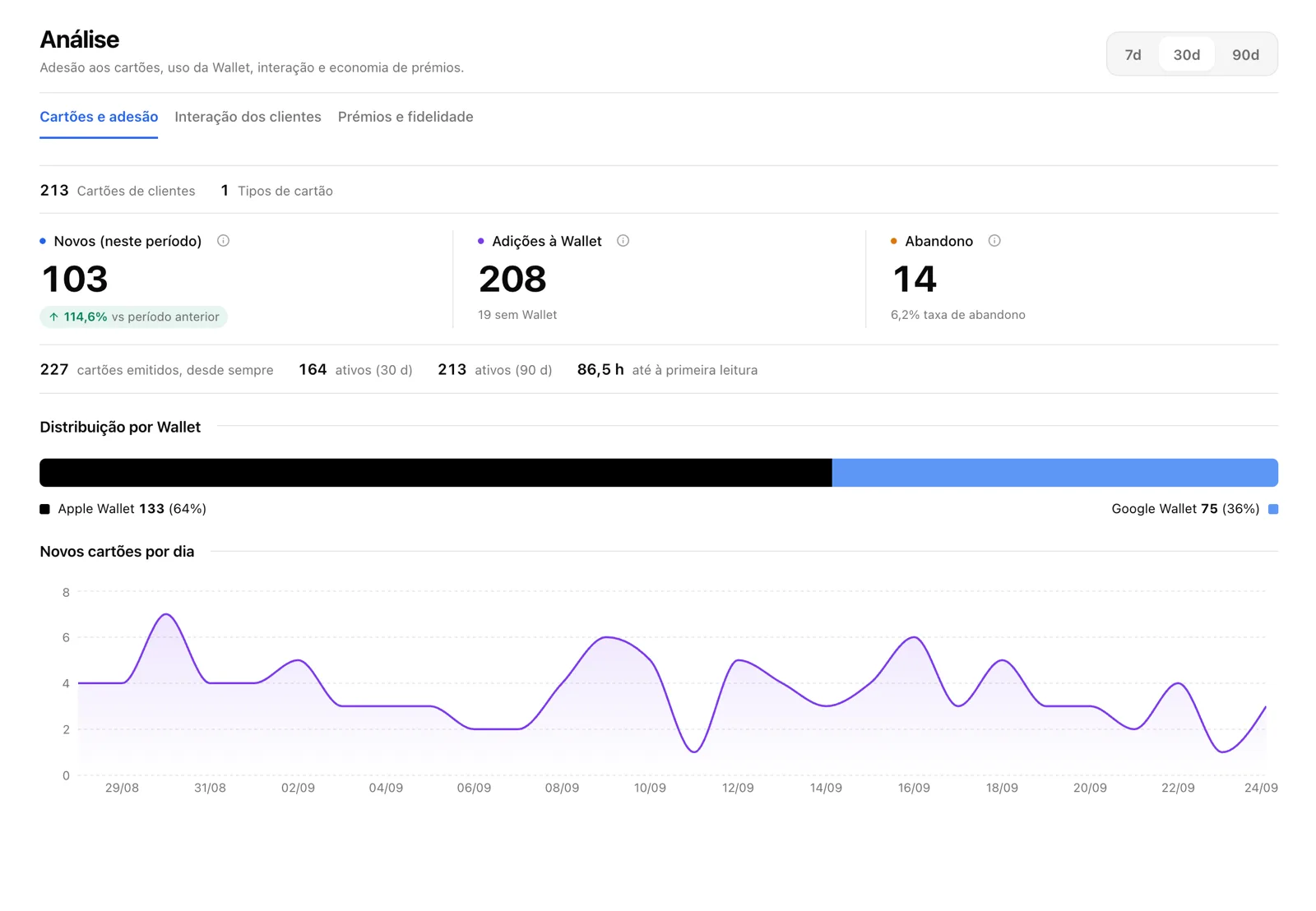The image size is (1316, 911).
Task: Click the '213 ativos (90 d)' stat
Action: tap(494, 370)
